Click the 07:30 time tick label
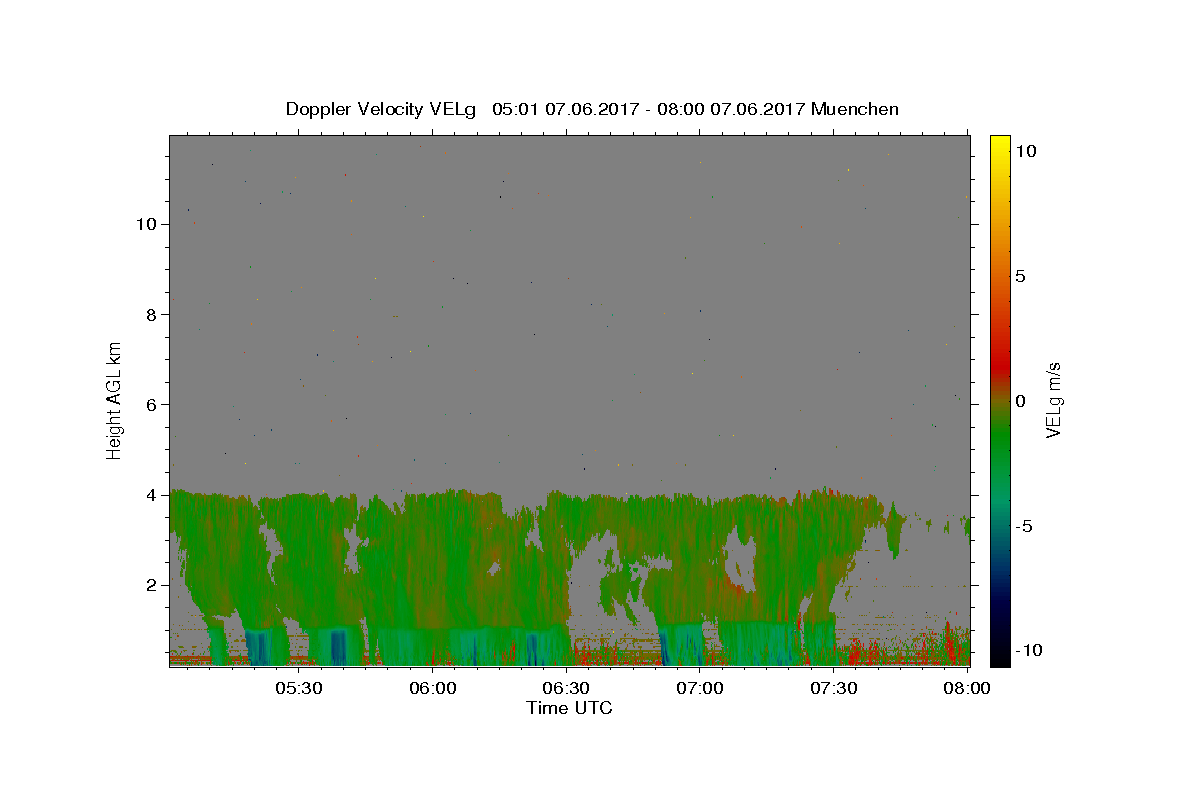1200x800 pixels. 833,688
